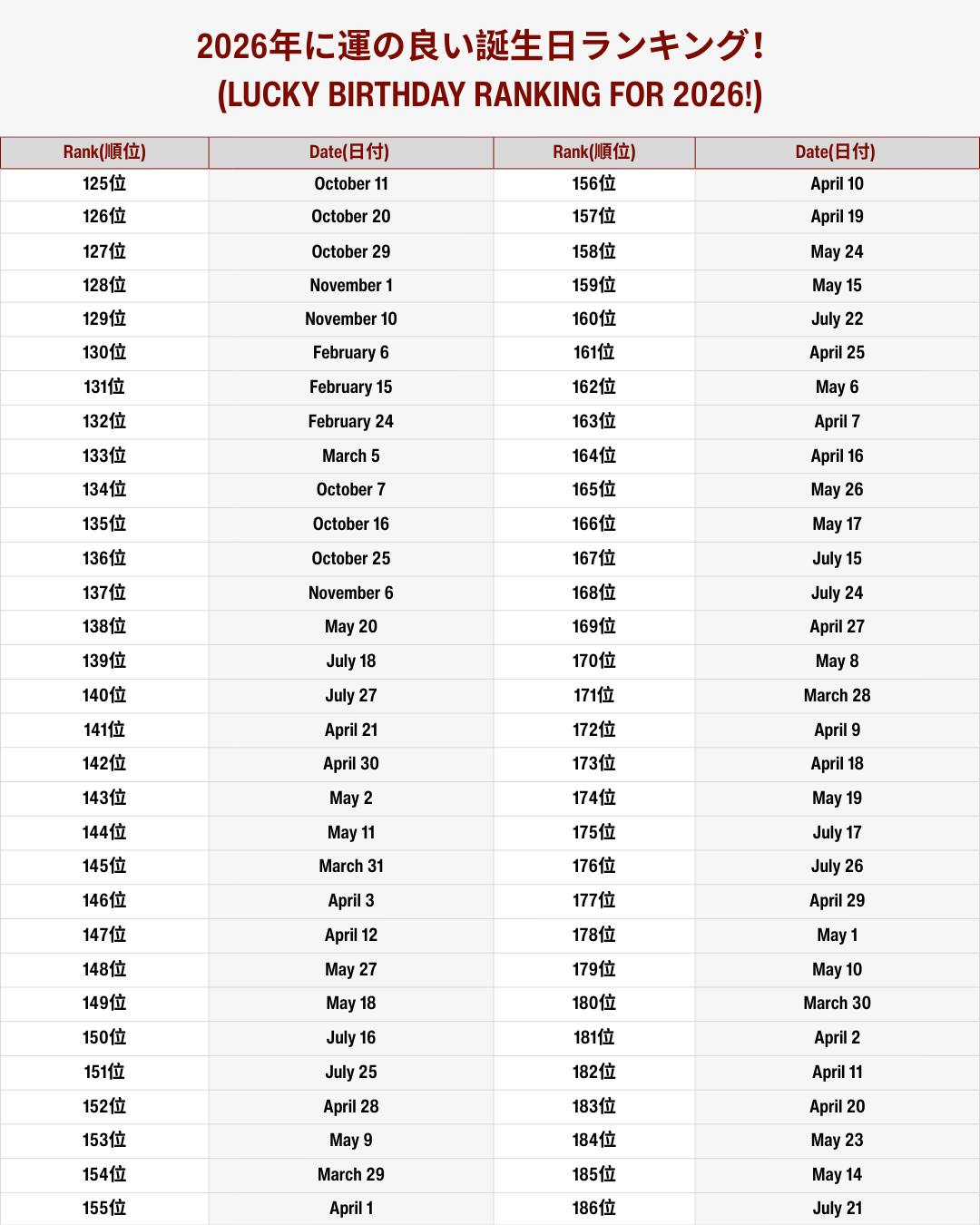Select the 180位 rank cell
The height and width of the screenshot is (1225, 980).
[594, 1004]
